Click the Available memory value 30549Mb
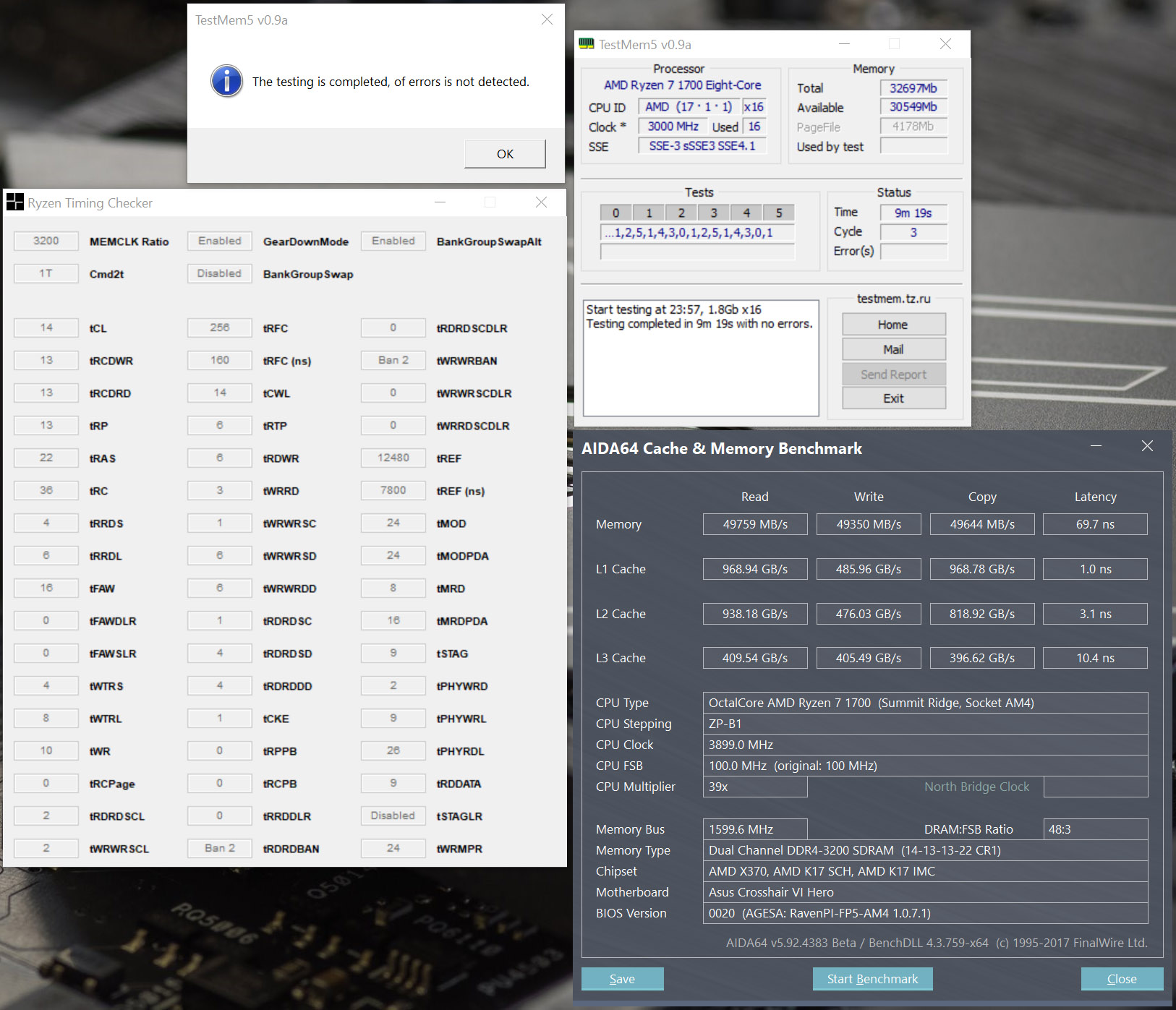Viewport: 1176px width, 1010px height. click(913, 107)
